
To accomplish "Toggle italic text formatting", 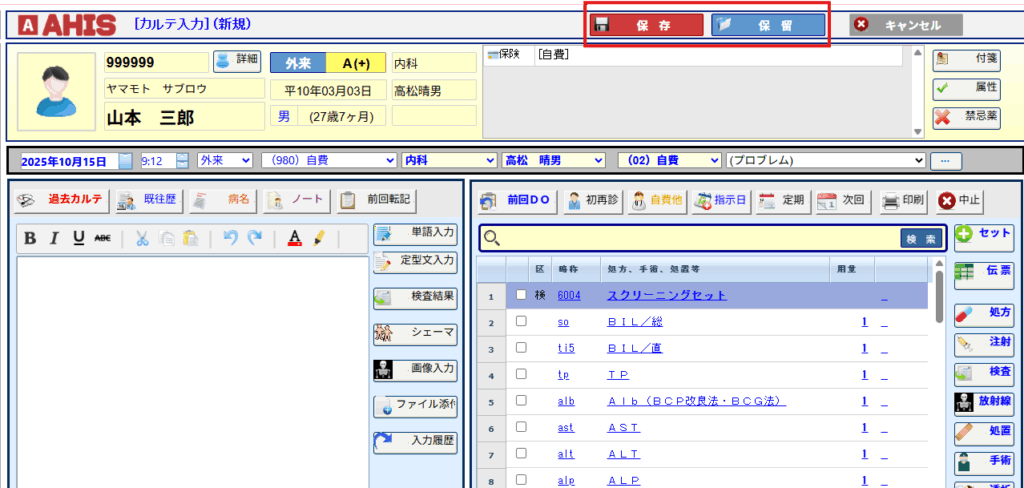I will tap(54, 238).
